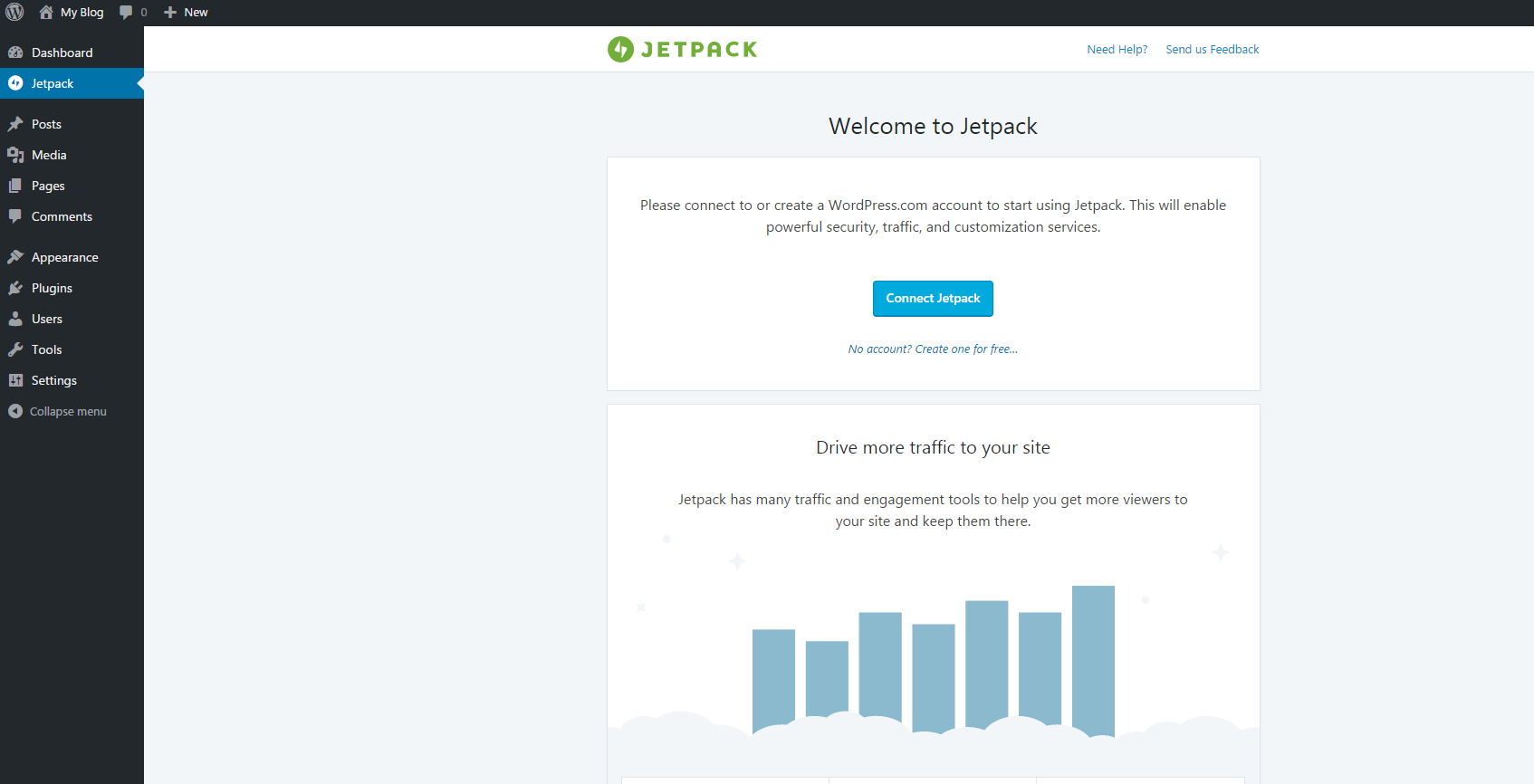1534x784 pixels.
Task: Click the Comments speech bubble icon in sidebar
Action: [x=15, y=216]
